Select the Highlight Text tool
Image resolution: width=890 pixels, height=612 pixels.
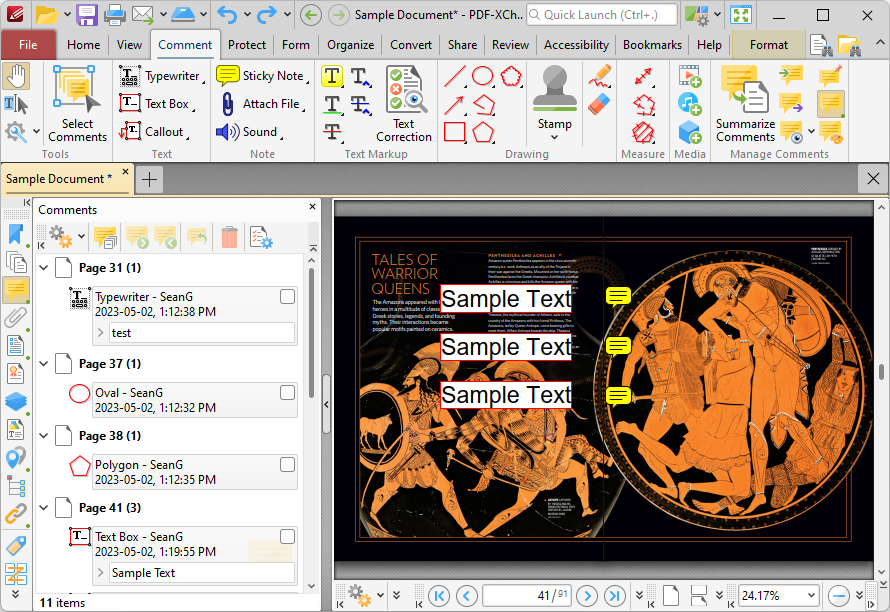[332, 76]
